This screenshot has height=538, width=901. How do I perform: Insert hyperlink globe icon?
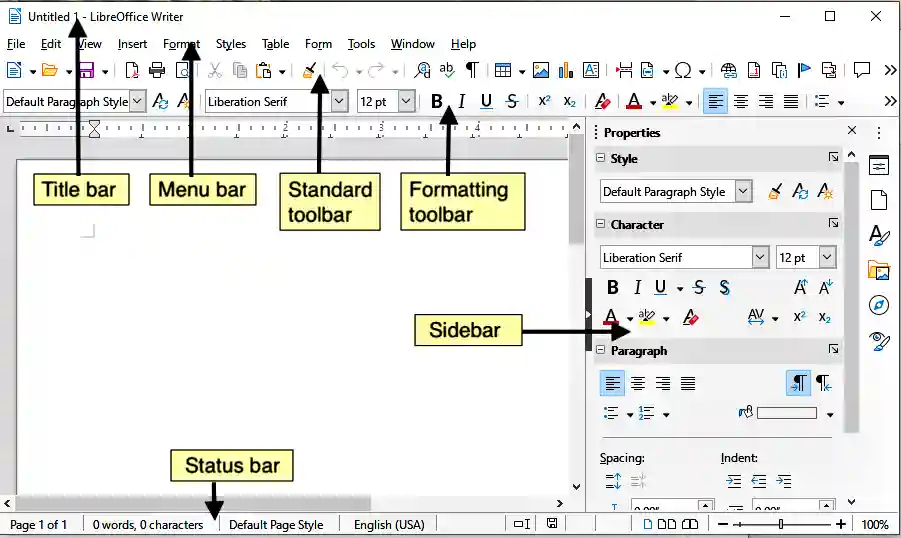click(x=729, y=70)
